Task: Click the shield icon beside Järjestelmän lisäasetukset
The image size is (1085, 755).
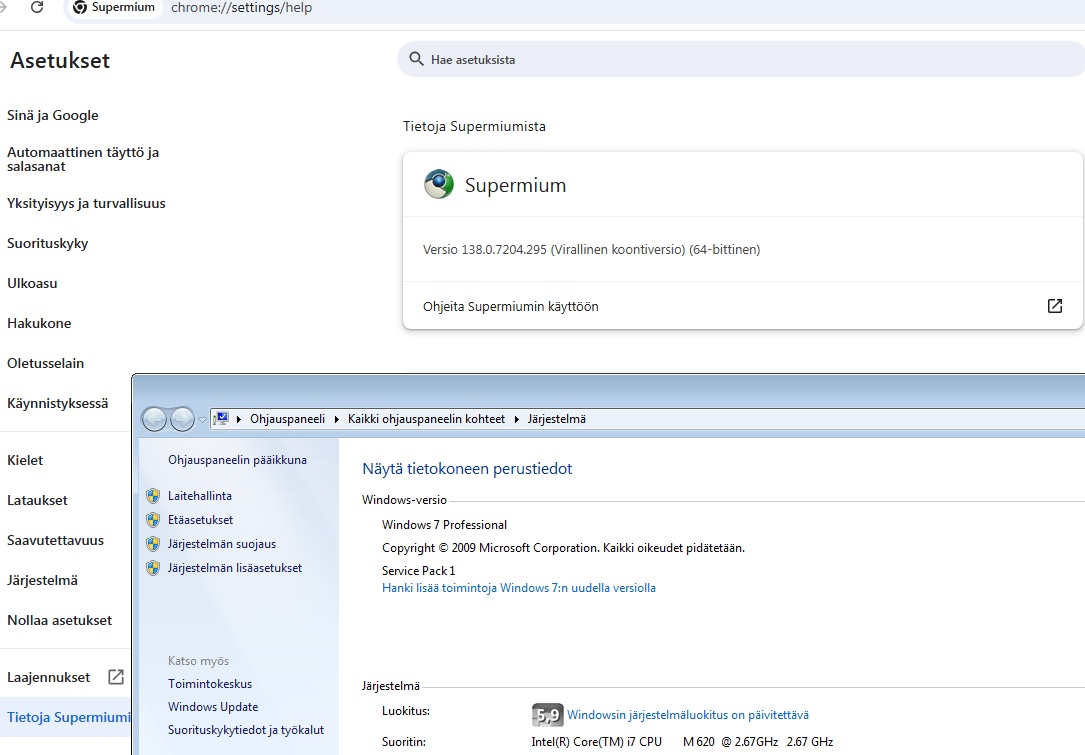Action: point(153,568)
